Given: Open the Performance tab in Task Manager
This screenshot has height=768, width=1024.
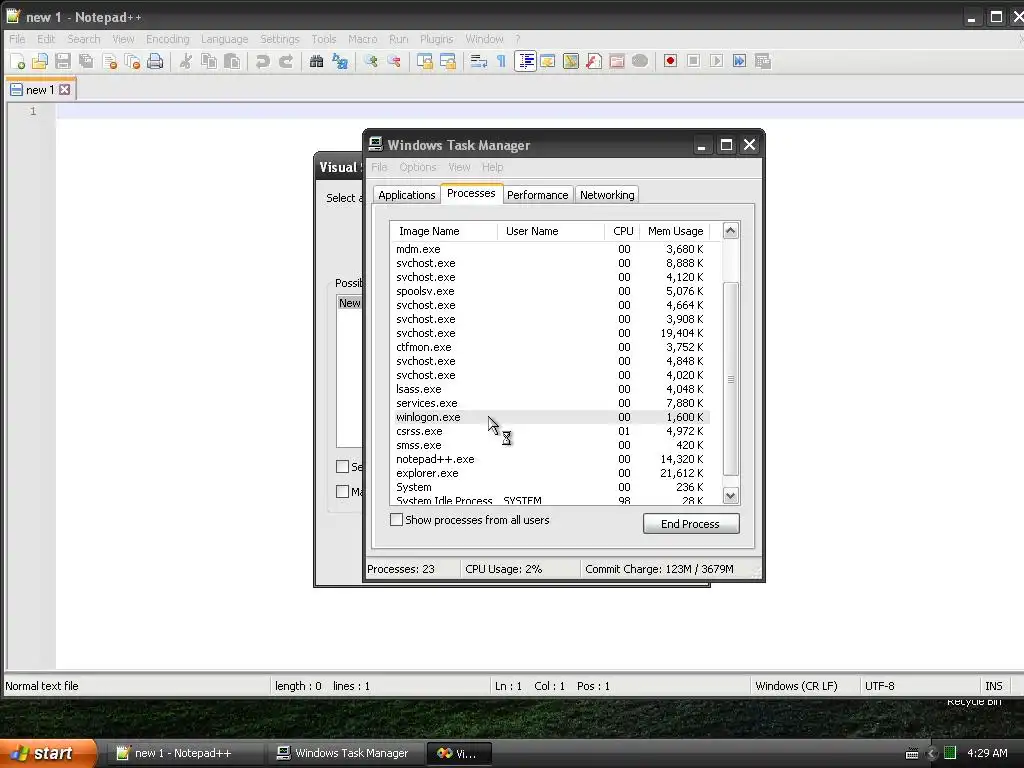Looking at the screenshot, I should [x=537, y=195].
